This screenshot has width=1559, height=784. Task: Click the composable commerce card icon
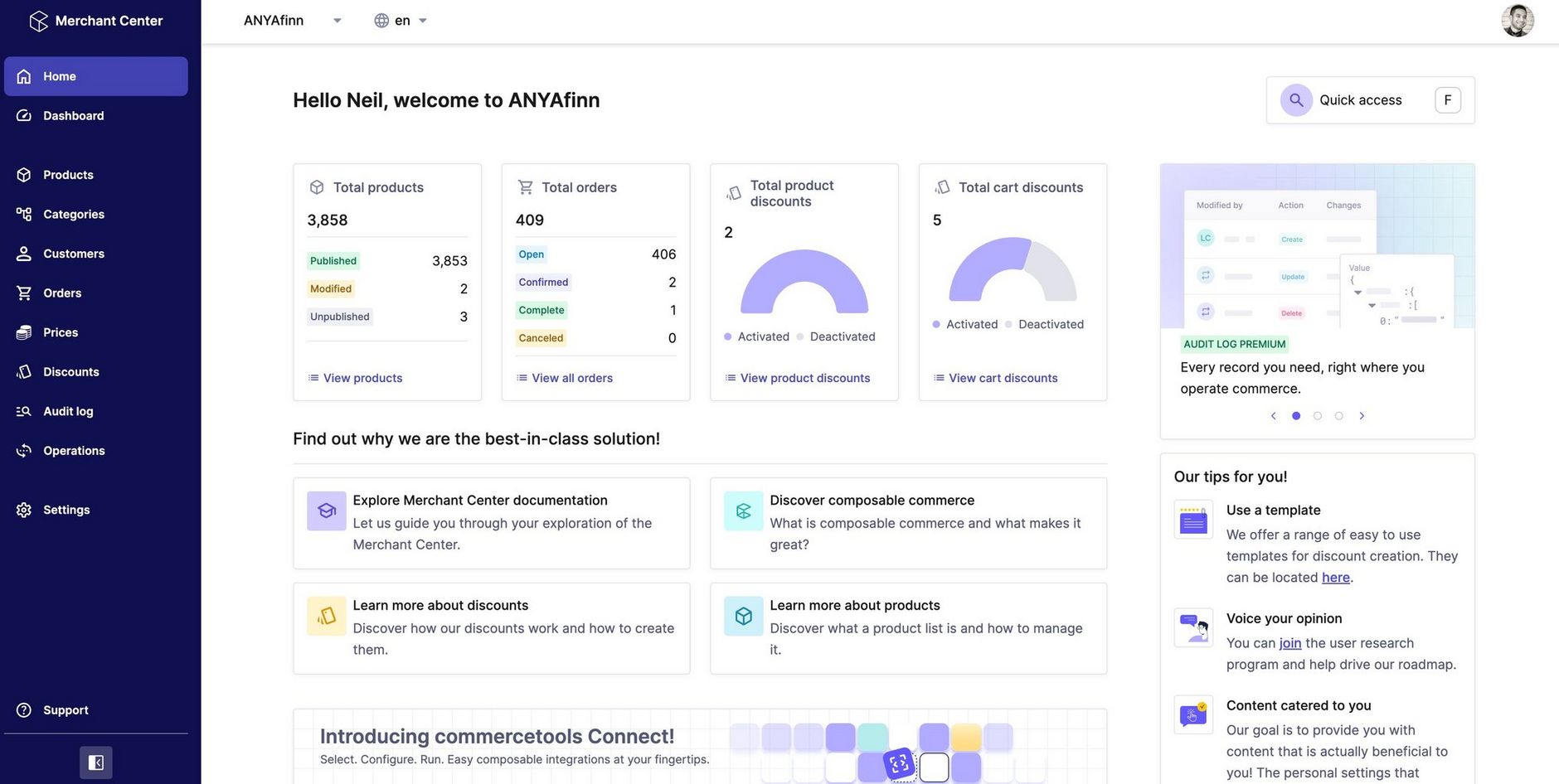tap(744, 511)
